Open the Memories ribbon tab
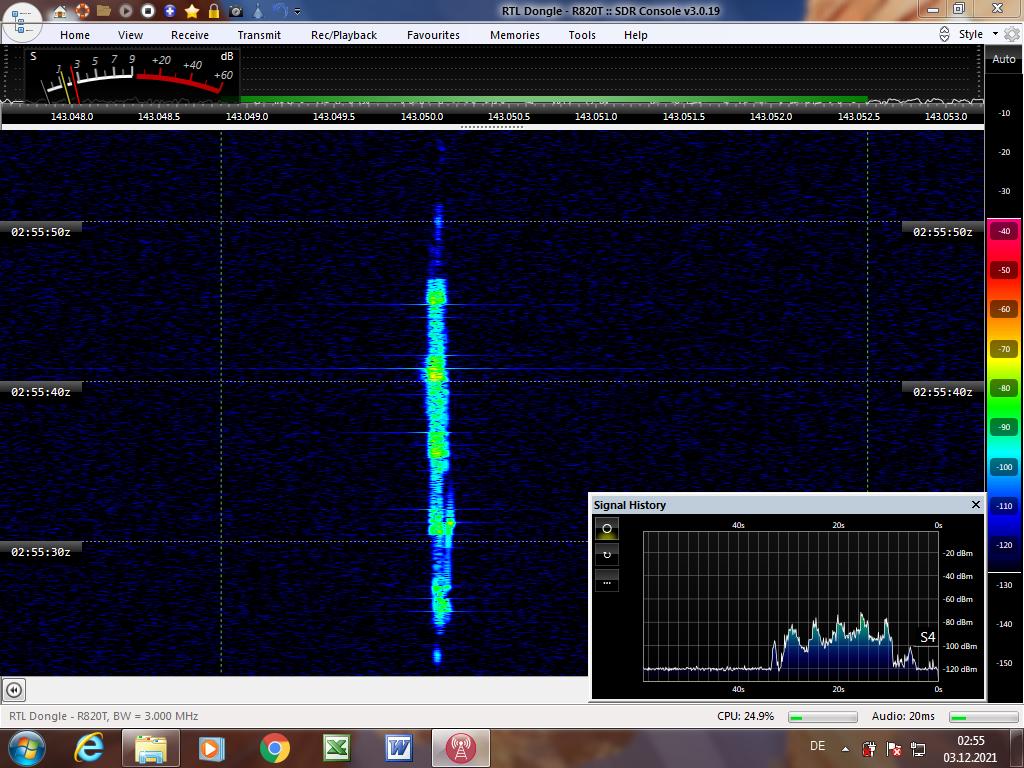The width and height of the screenshot is (1024, 768). 515,35
